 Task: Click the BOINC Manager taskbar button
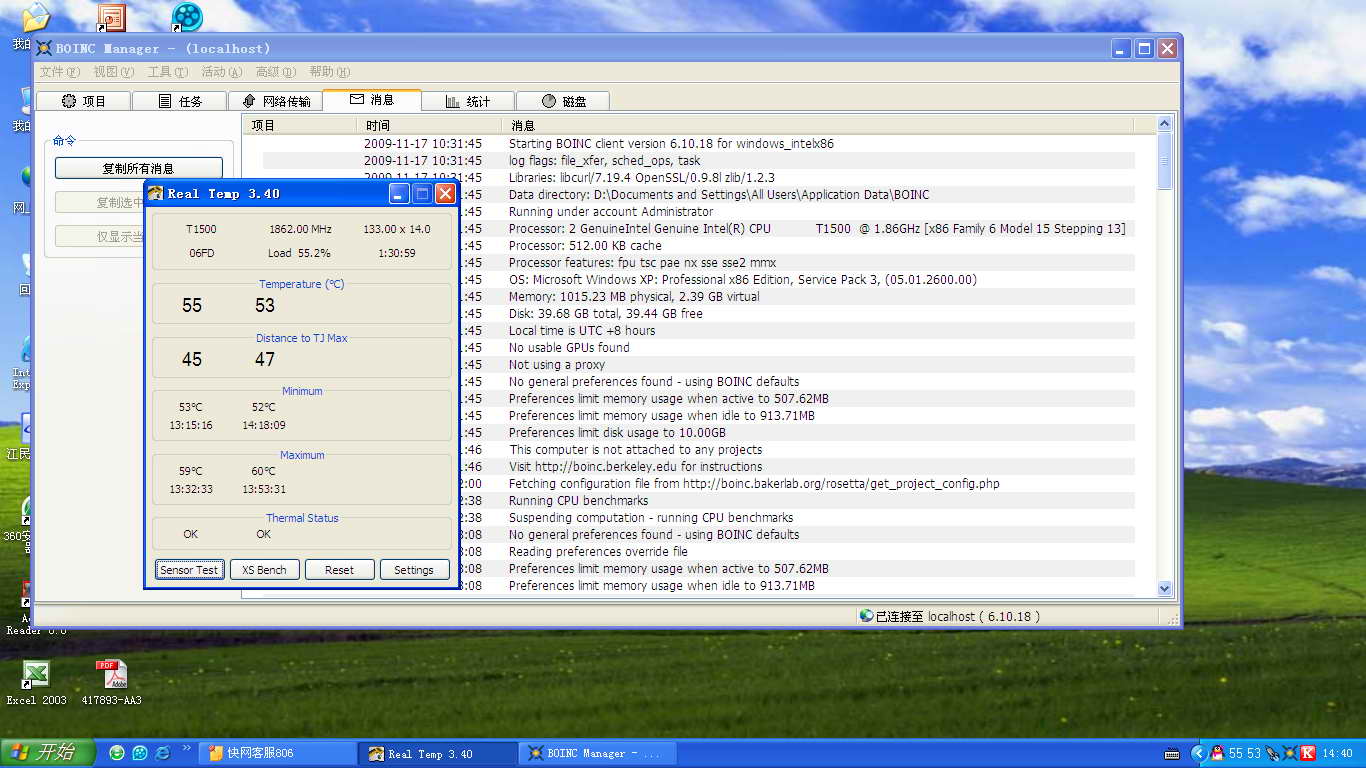click(599, 754)
